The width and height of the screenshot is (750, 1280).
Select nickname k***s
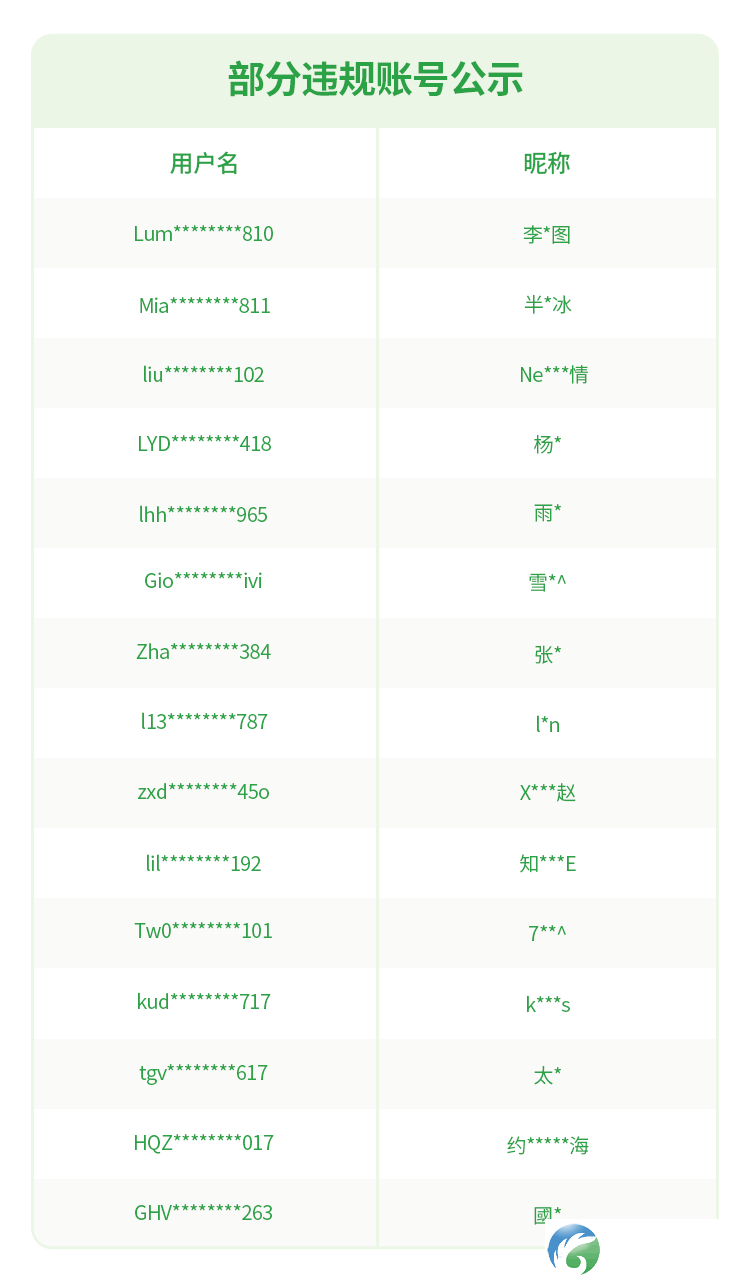point(547,1004)
